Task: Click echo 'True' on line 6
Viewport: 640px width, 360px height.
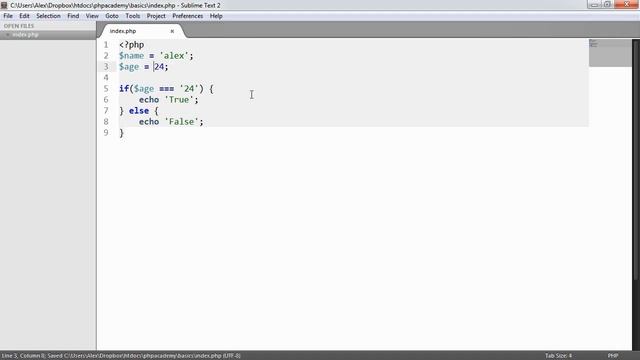Action: 168,100
